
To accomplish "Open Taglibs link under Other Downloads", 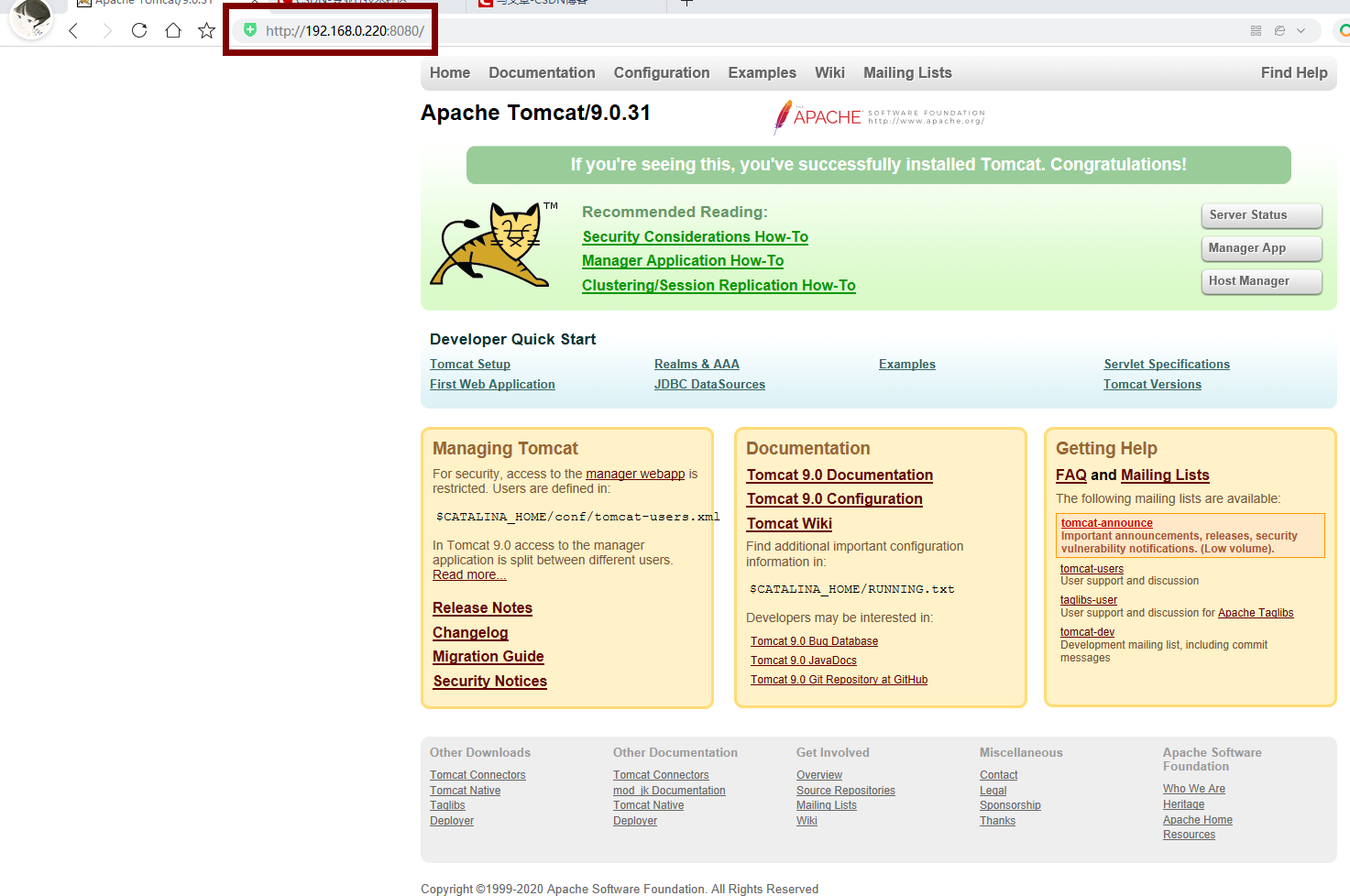I will click(447, 805).
